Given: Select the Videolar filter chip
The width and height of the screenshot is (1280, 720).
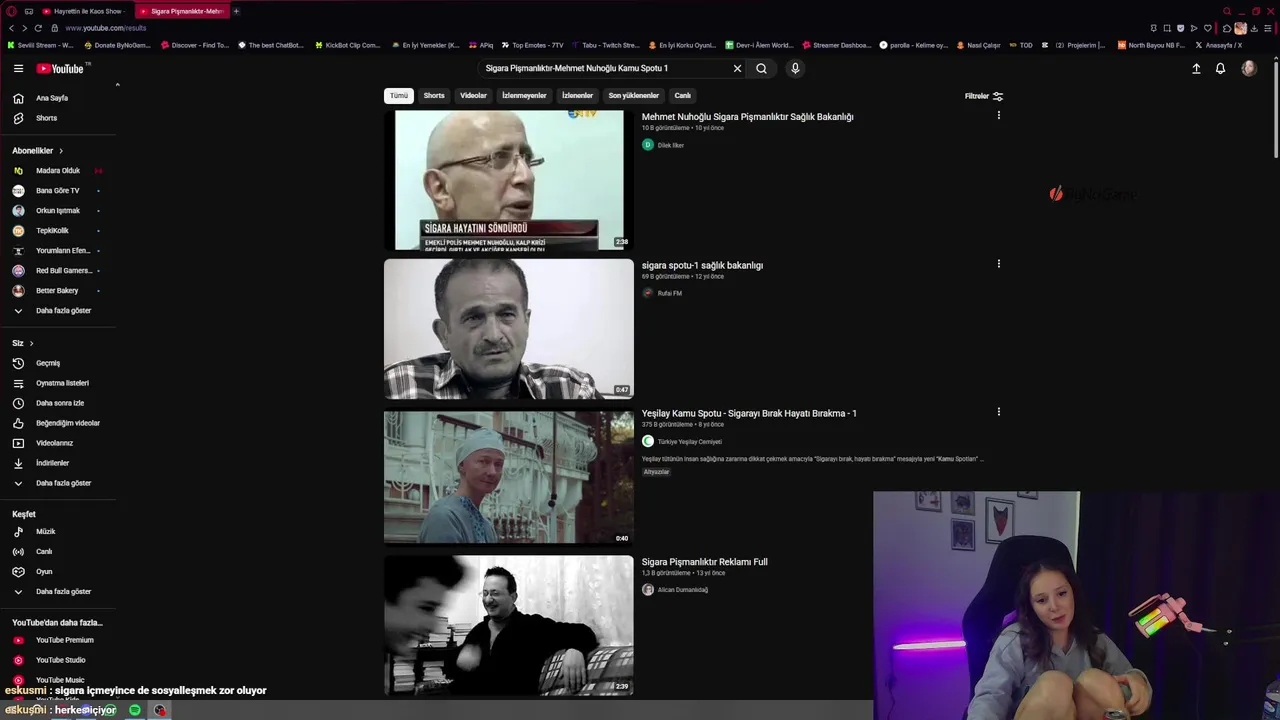Looking at the screenshot, I should point(473,96).
